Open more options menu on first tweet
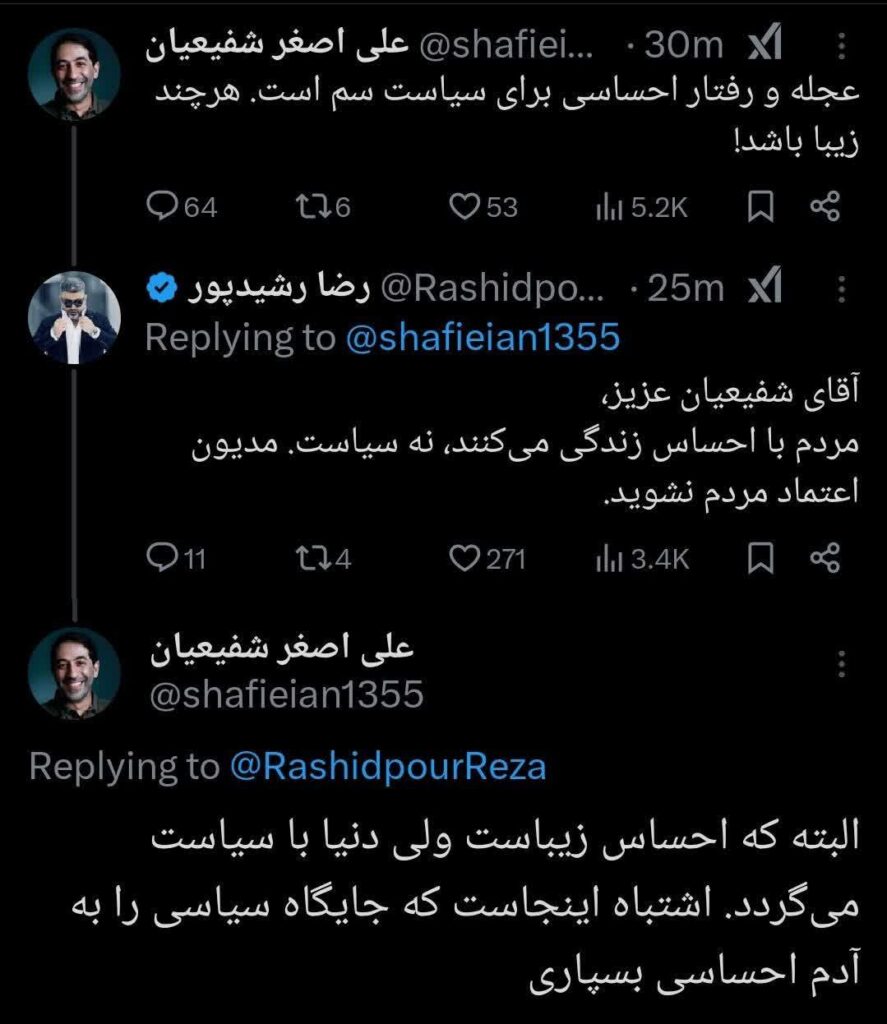Viewport: 887px width, 1024px height. [x=840, y=45]
